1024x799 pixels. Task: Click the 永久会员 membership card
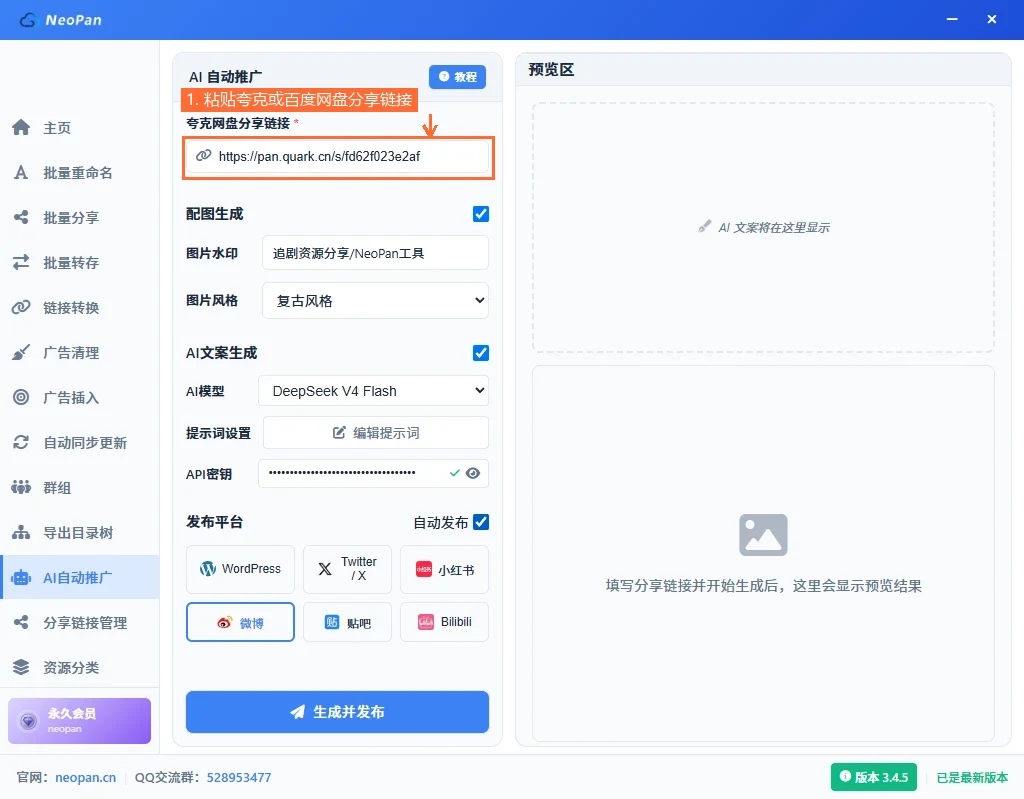coord(79,721)
